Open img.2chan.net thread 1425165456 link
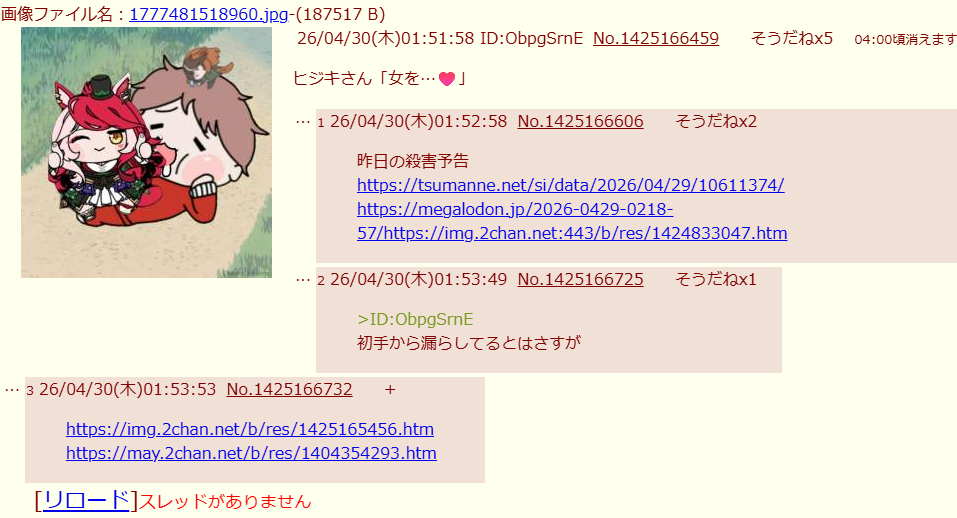 [x=250, y=429]
